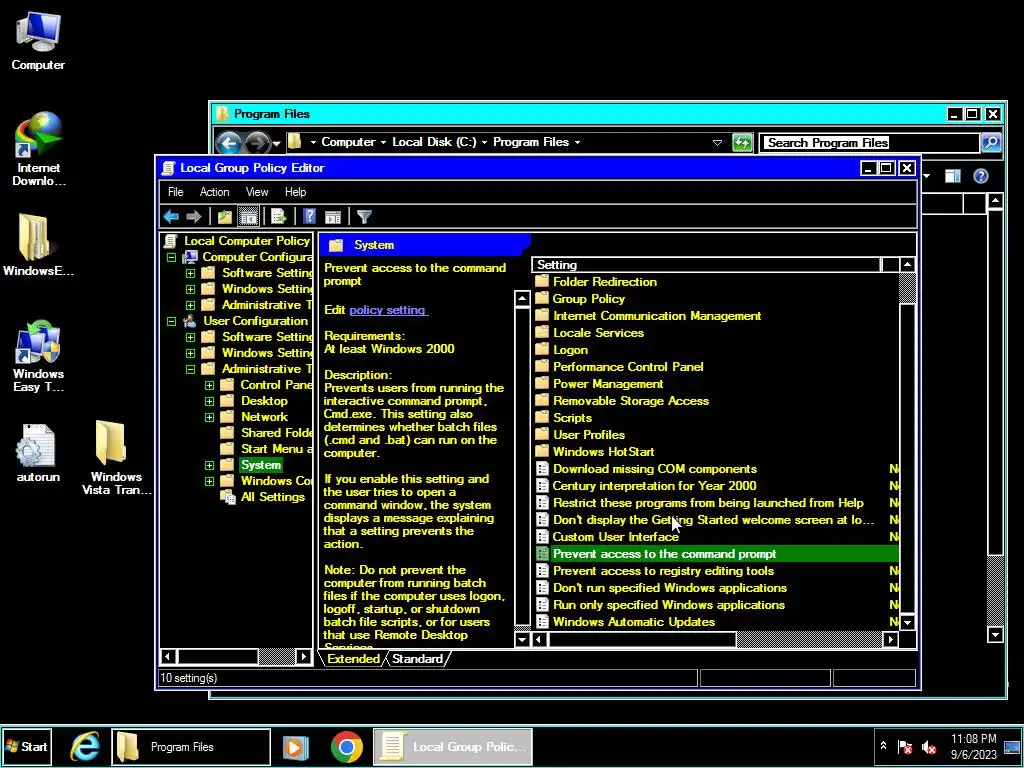Select 'Custom User Interface' setting
The height and width of the screenshot is (768, 1024).
(x=615, y=537)
